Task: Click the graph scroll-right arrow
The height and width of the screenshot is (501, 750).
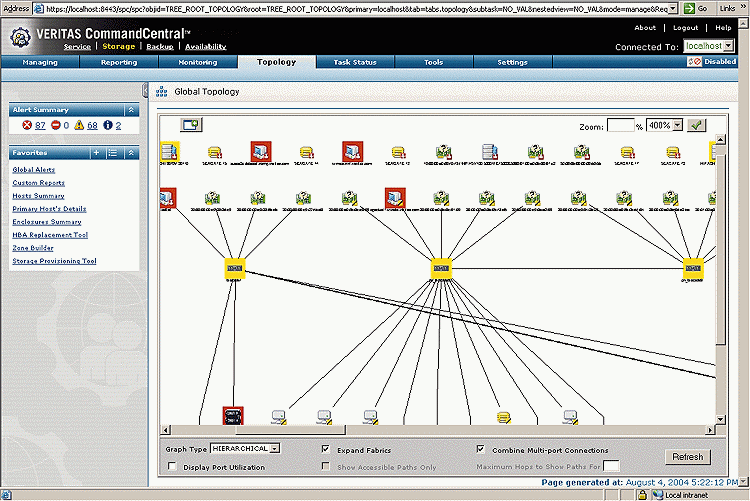Action: [710, 430]
